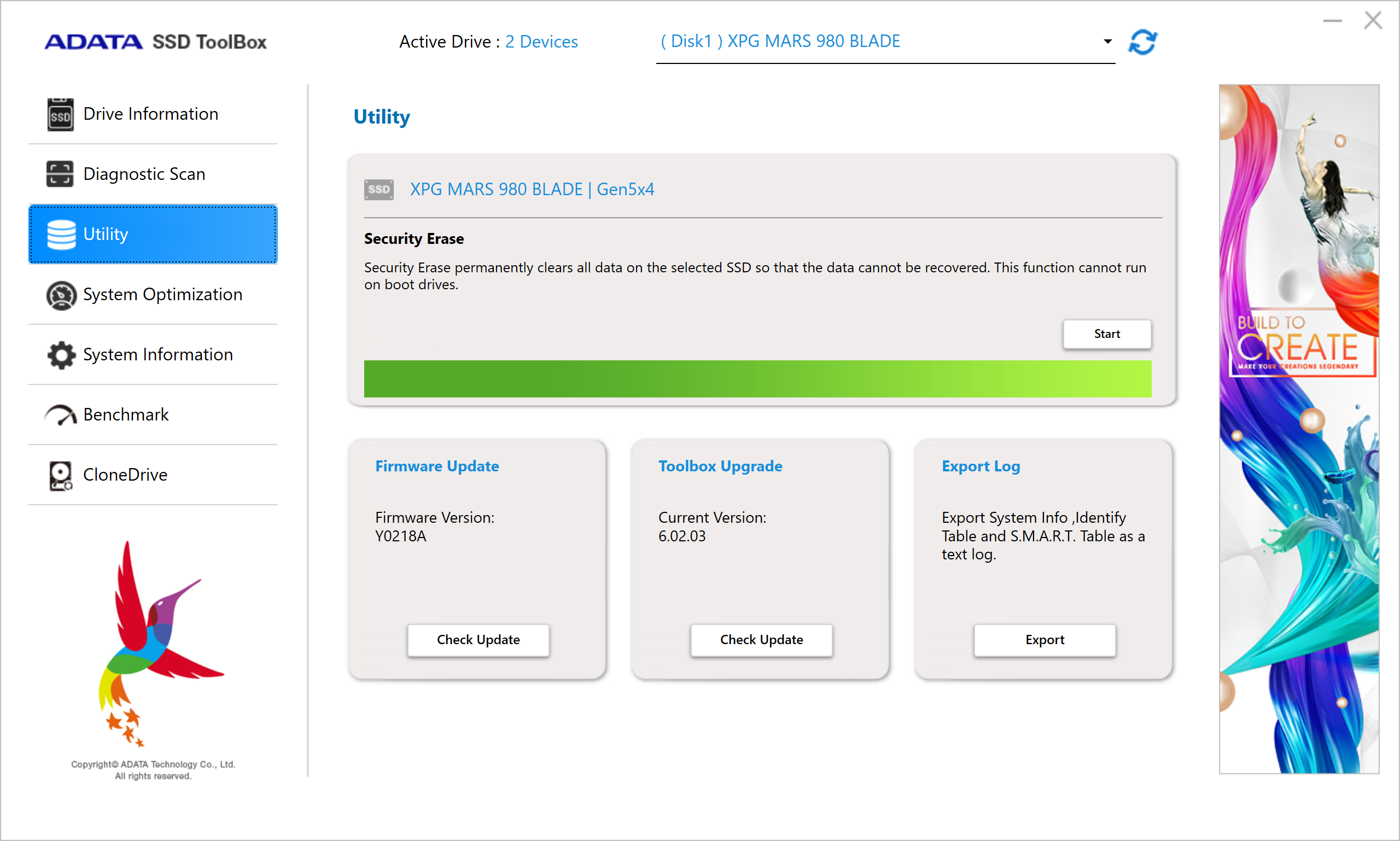The width and height of the screenshot is (1400, 841).
Task: Click the System Optimization gauge icon
Action: pos(61,295)
